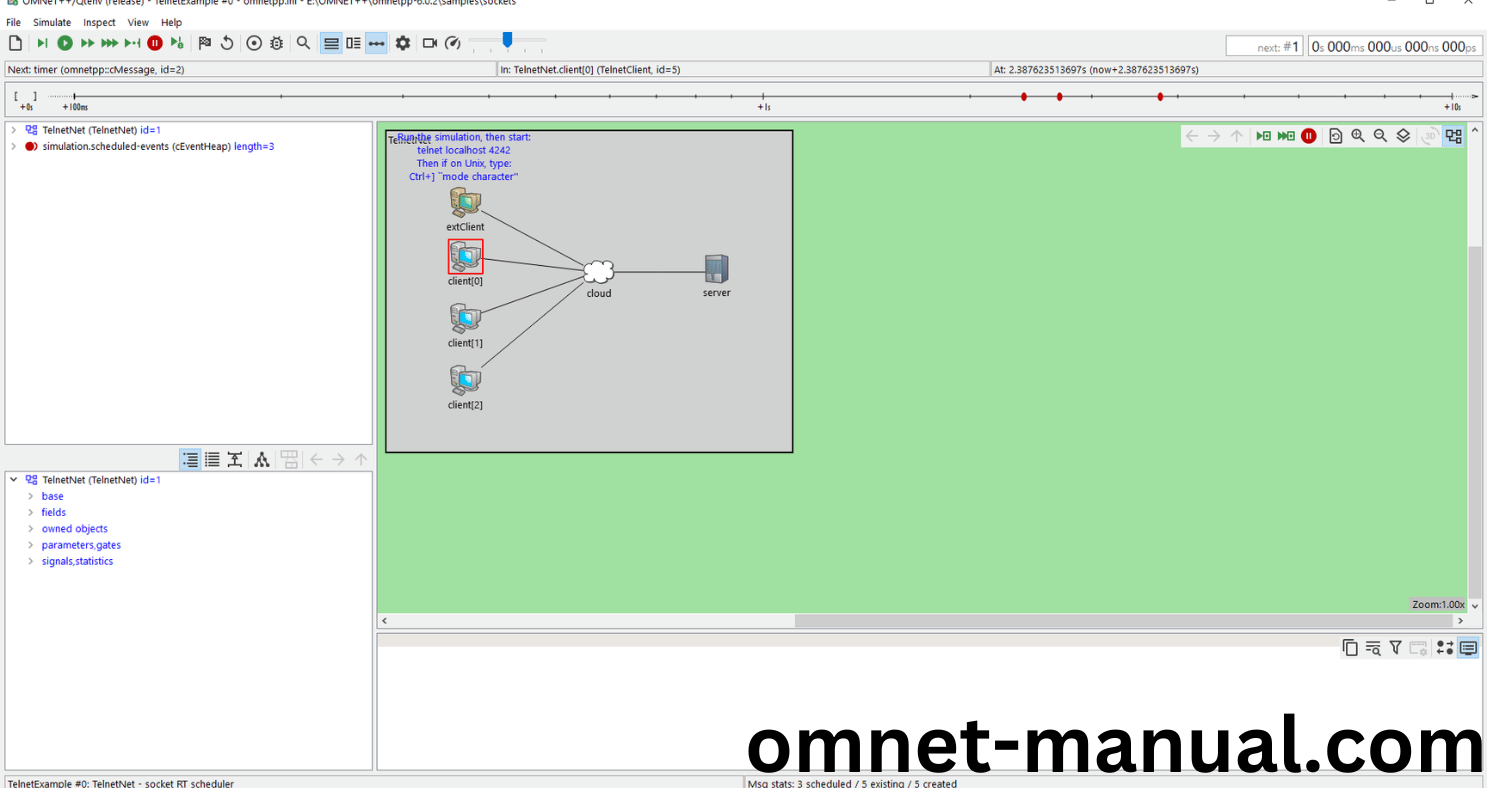Viewport: 1487px width, 788px height.
Task: Expand the 'owned objects' node
Action: point(30,529)
